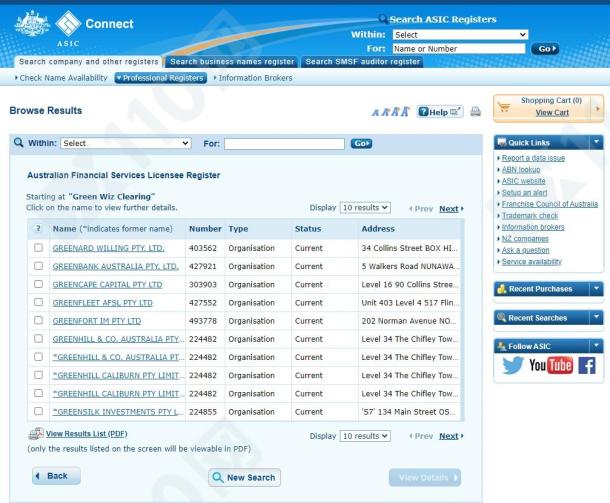Open the header Within Select dropdown

click(x=460, y=35)
